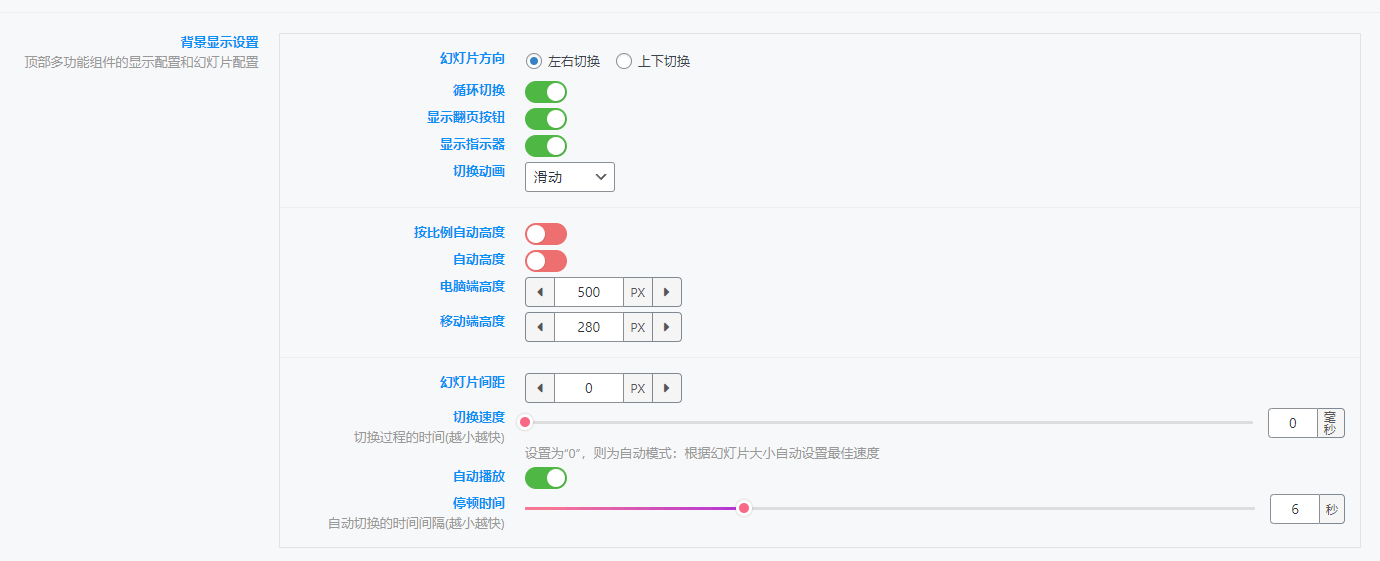Decrease 移动端高度 with left arrow
The image size is (1380, 561).
[540, 327]
